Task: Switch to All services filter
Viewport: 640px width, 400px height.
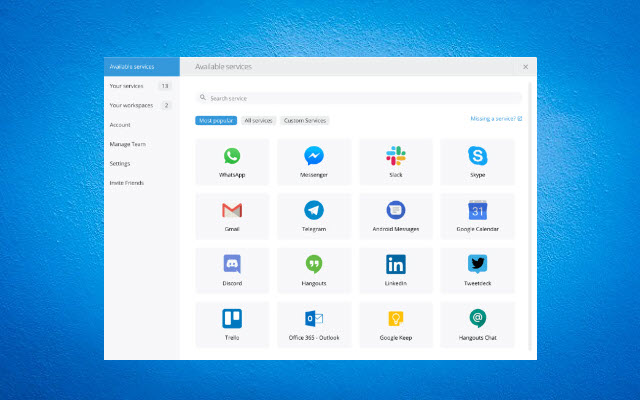Action: pos(258,120)
